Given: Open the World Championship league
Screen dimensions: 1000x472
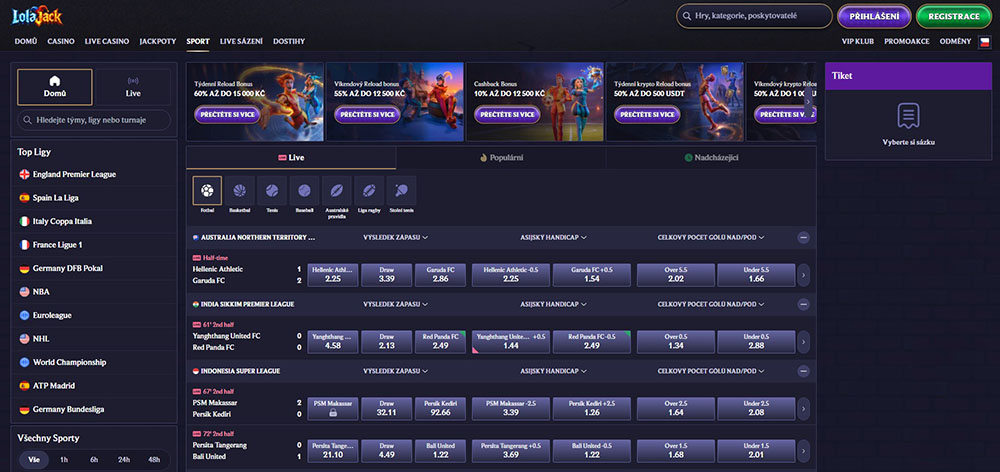Looking at the screenshot, I should 94,362.
